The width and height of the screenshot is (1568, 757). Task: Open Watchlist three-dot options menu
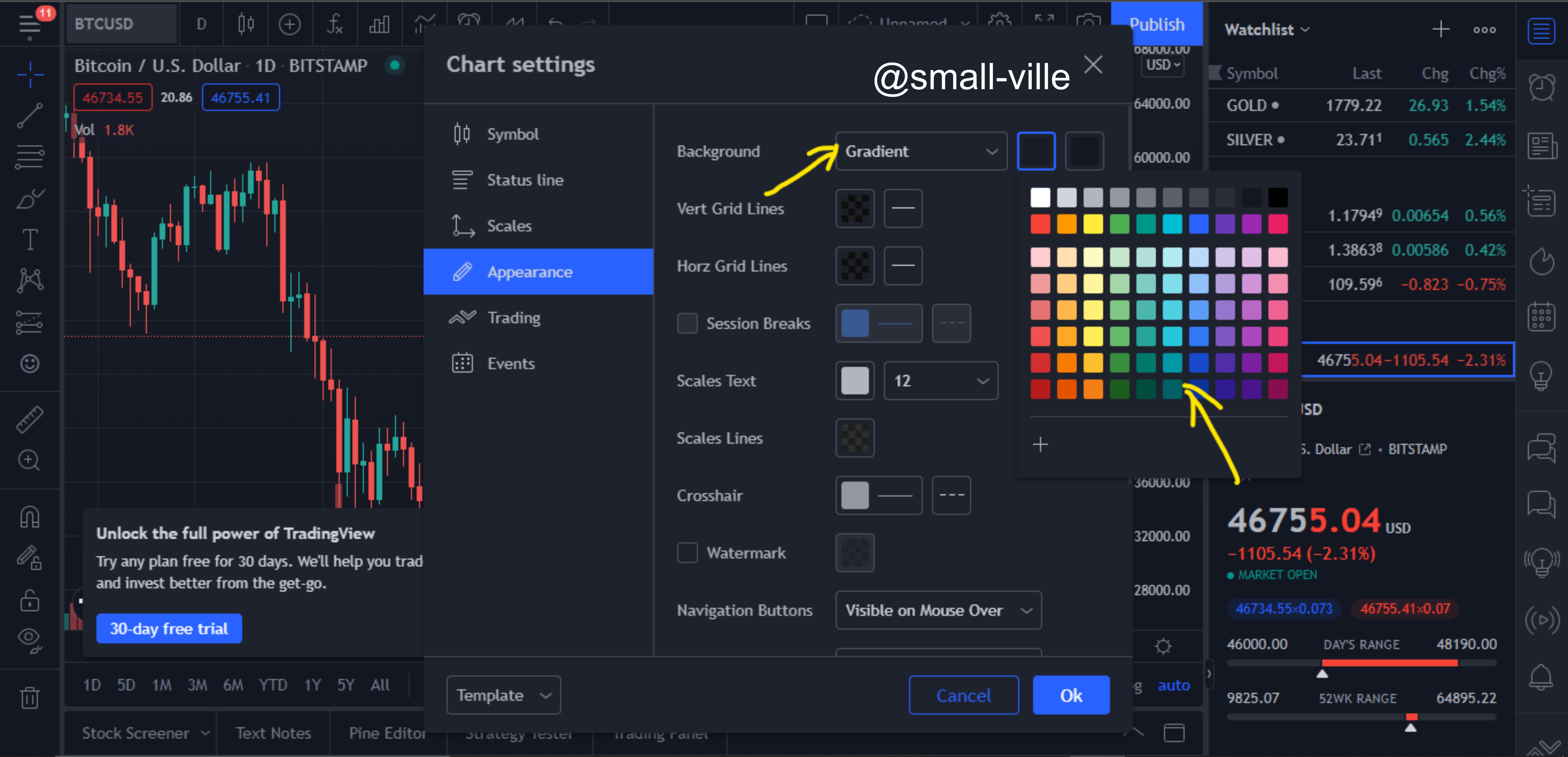1484,29
